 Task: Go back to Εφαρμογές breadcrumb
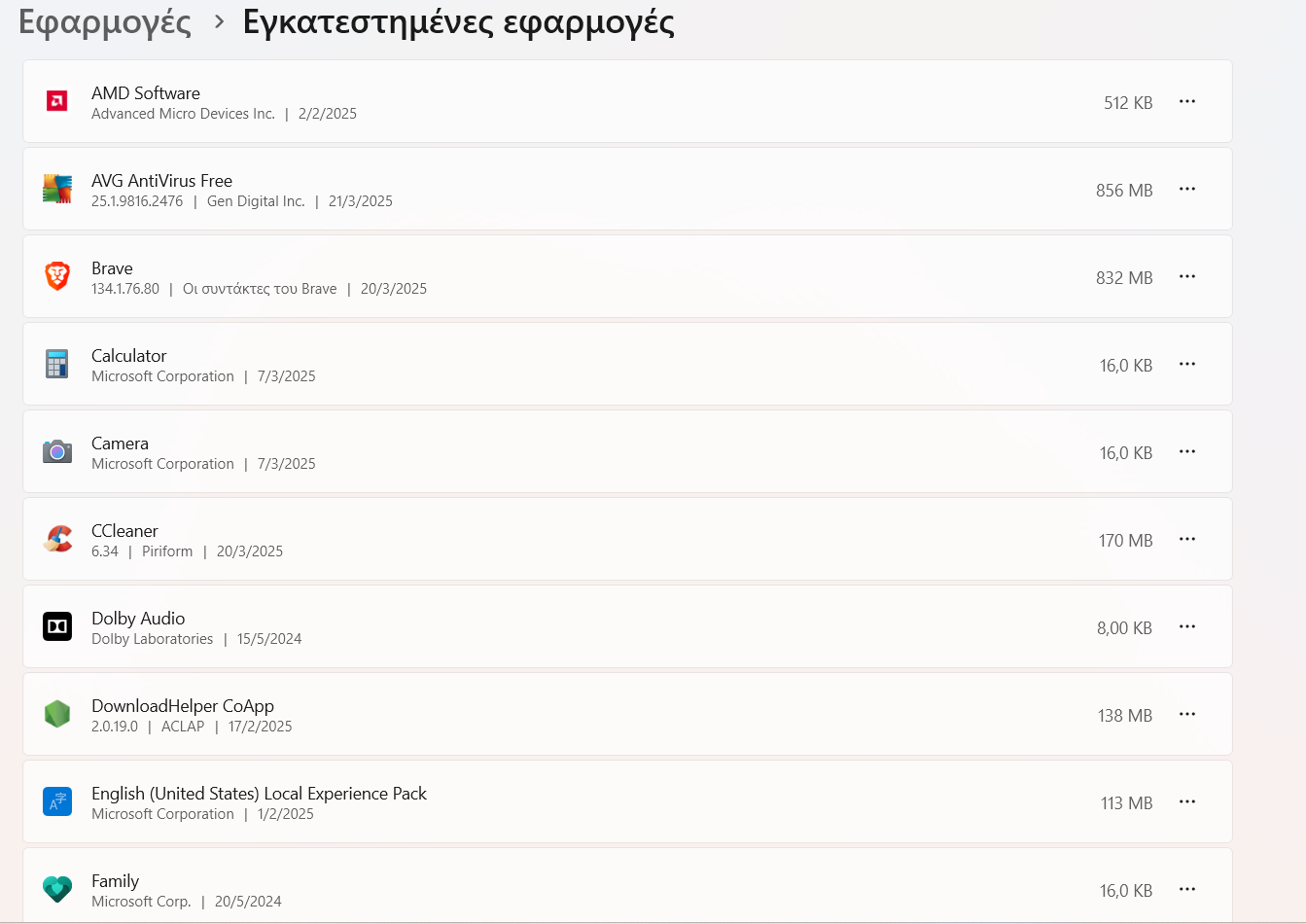click(x=105, y=22)
